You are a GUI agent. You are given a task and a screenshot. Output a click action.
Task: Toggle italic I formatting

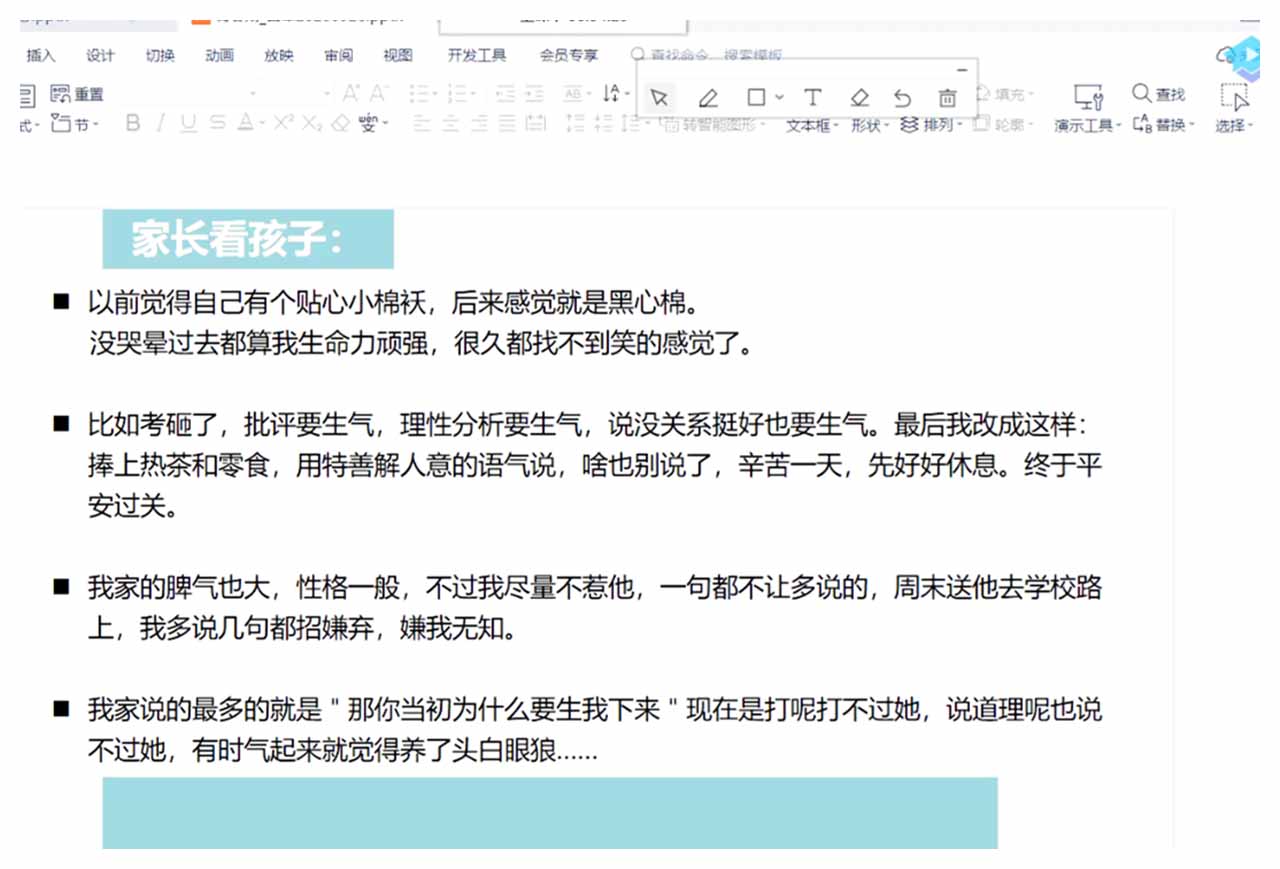click(161, 123)
